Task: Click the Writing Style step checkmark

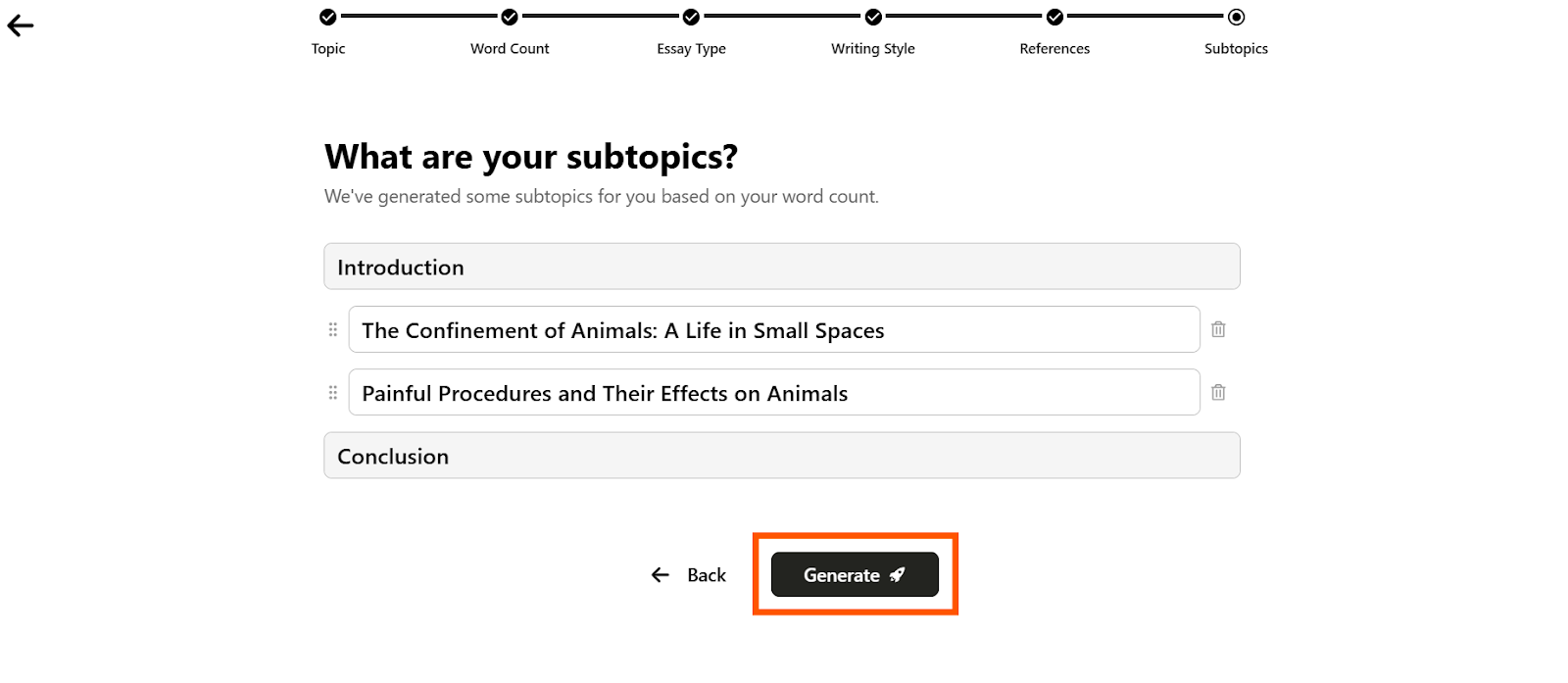Action: pos(873,17)
